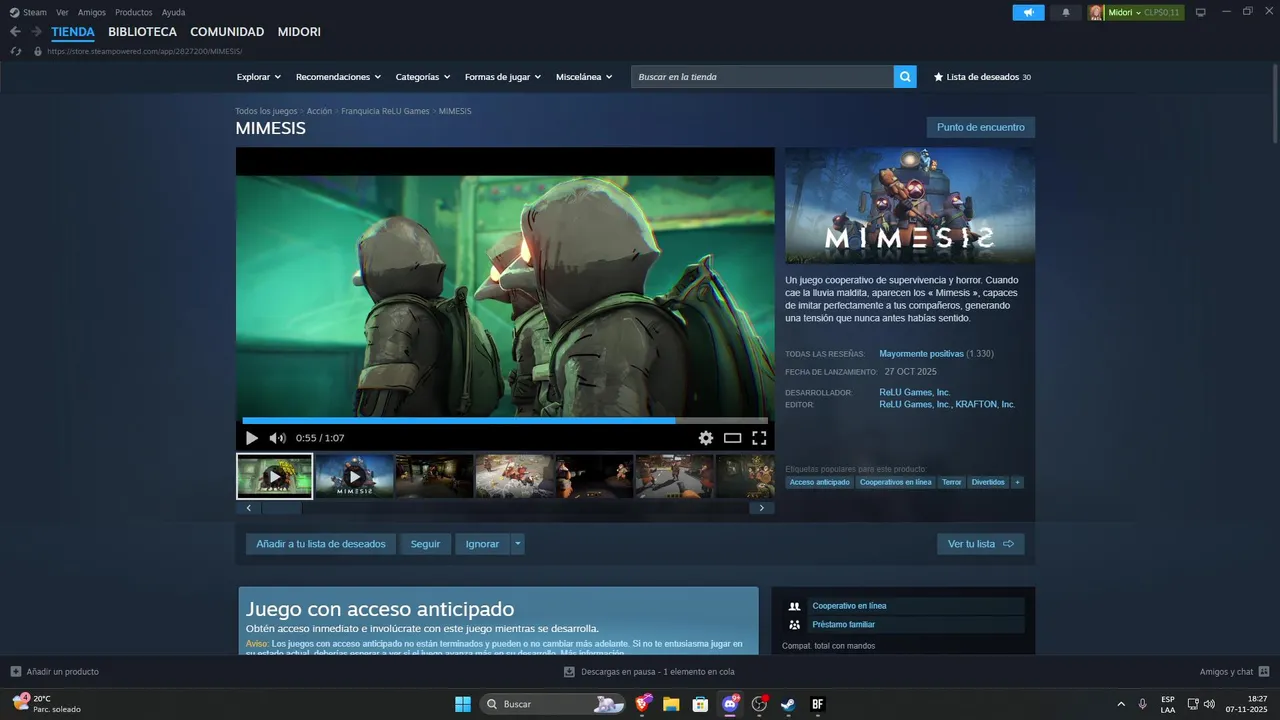Open Discord from taskbar
Image resolution: width=1280 pixels, height=720 pixels.
[x=730, y=704]
